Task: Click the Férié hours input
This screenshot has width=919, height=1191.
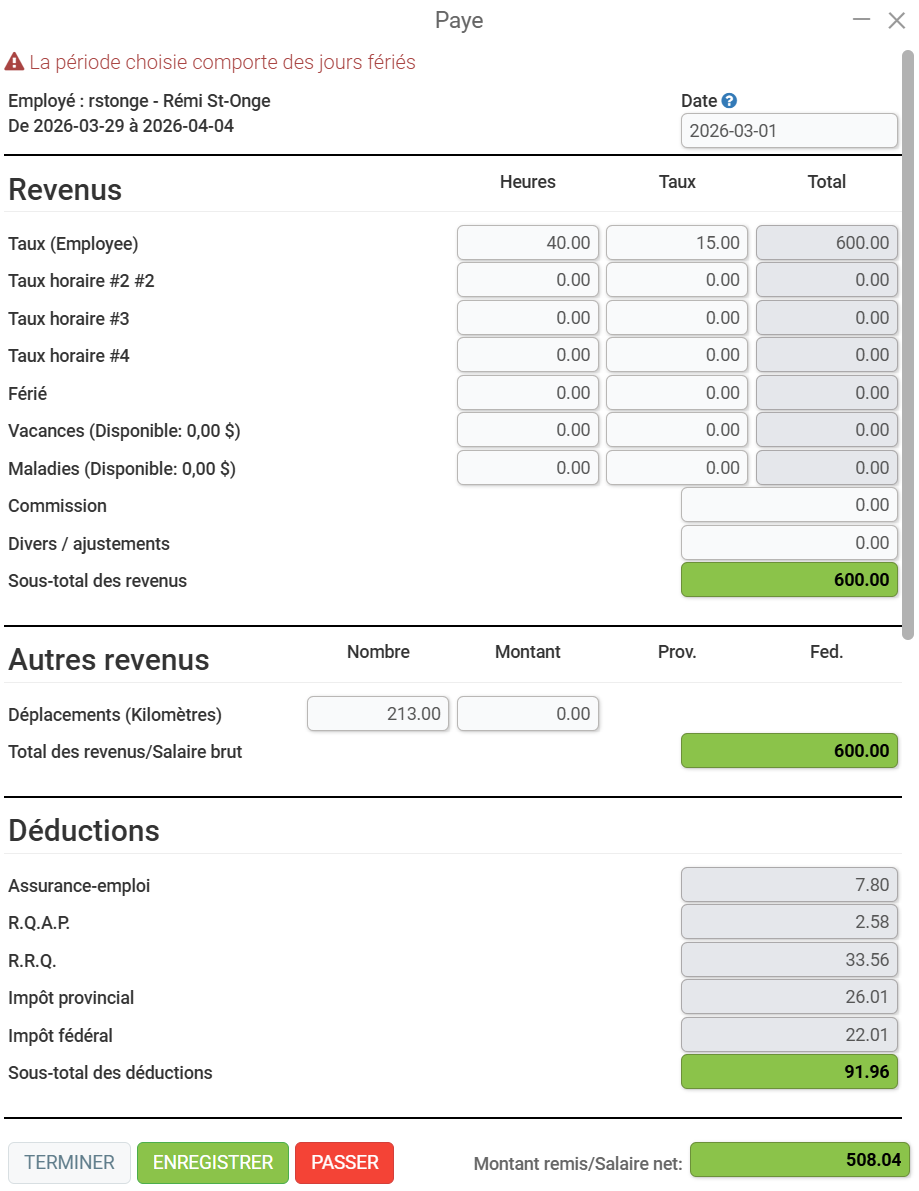Action: (x=528, y=393)
